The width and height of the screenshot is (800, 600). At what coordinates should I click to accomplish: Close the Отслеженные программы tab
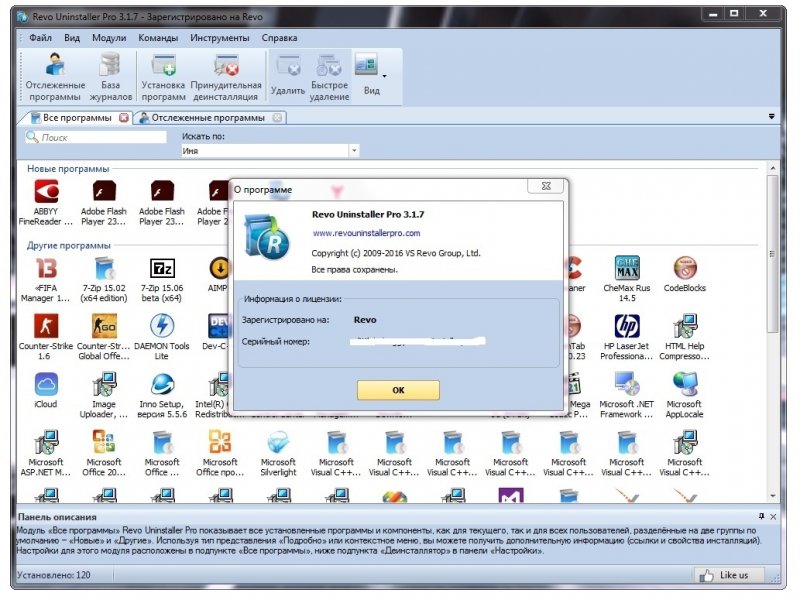pos(277,118)
